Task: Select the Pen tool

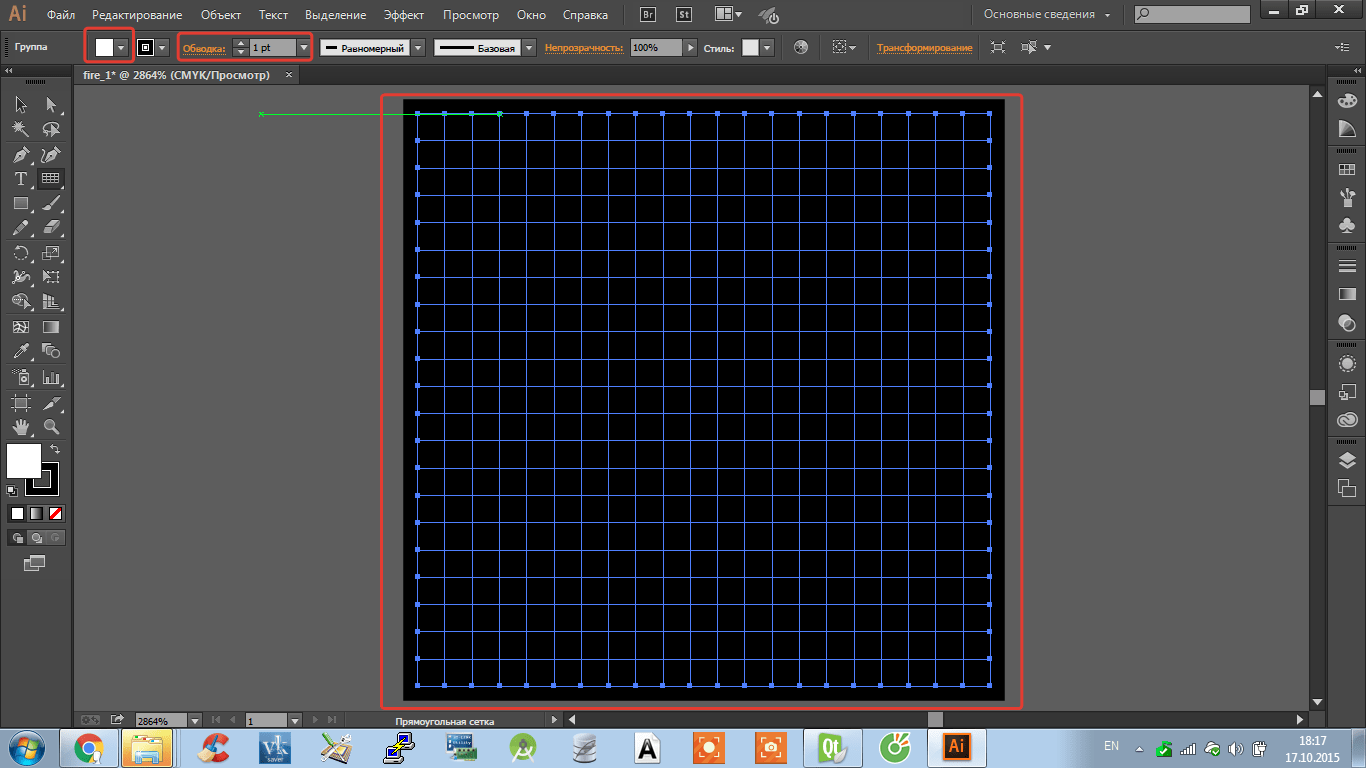Action: [x=20, y=154]
